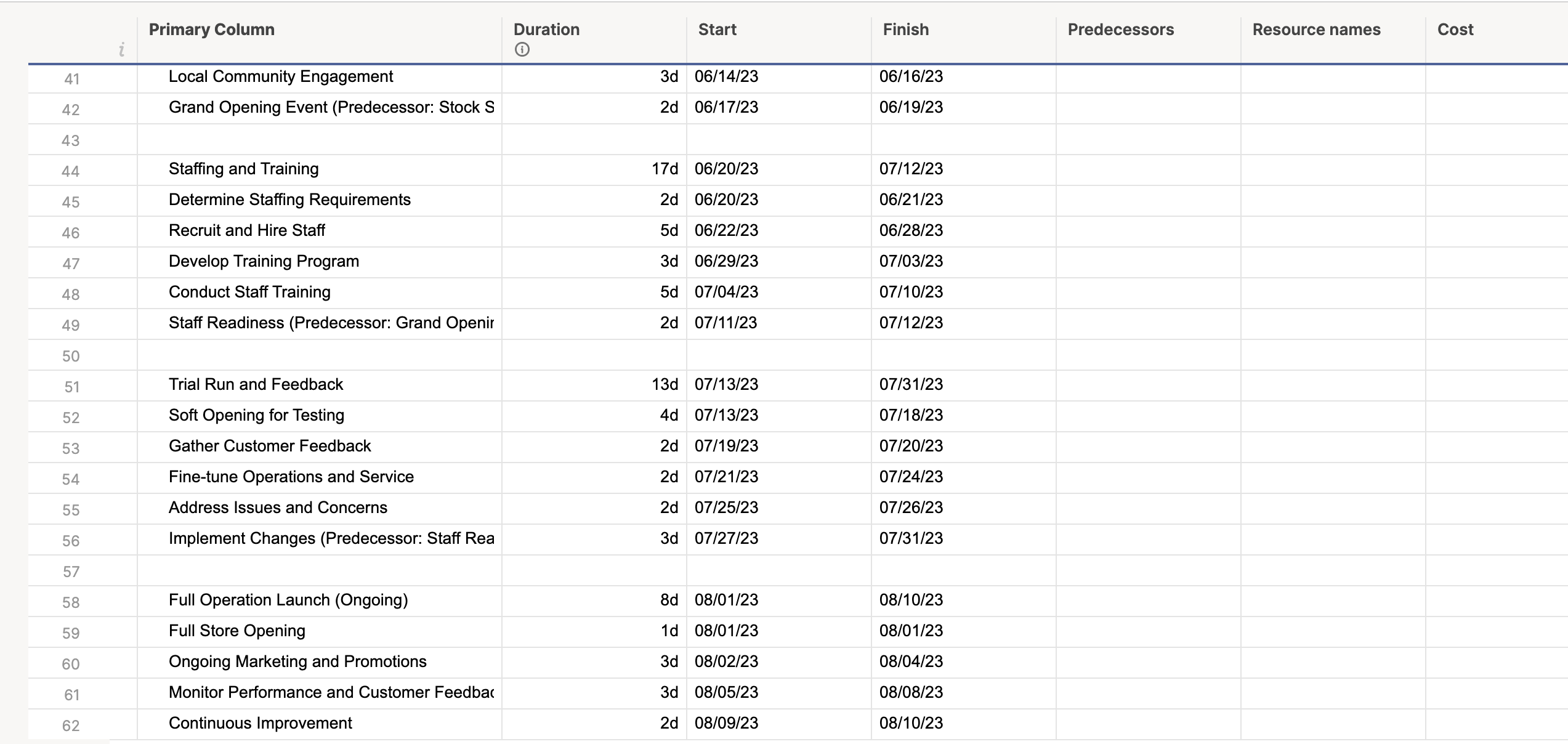The width and height of the screenshot is (1568, 744).
Task: Select the Predecessors column header
Action: (1121, 29)
